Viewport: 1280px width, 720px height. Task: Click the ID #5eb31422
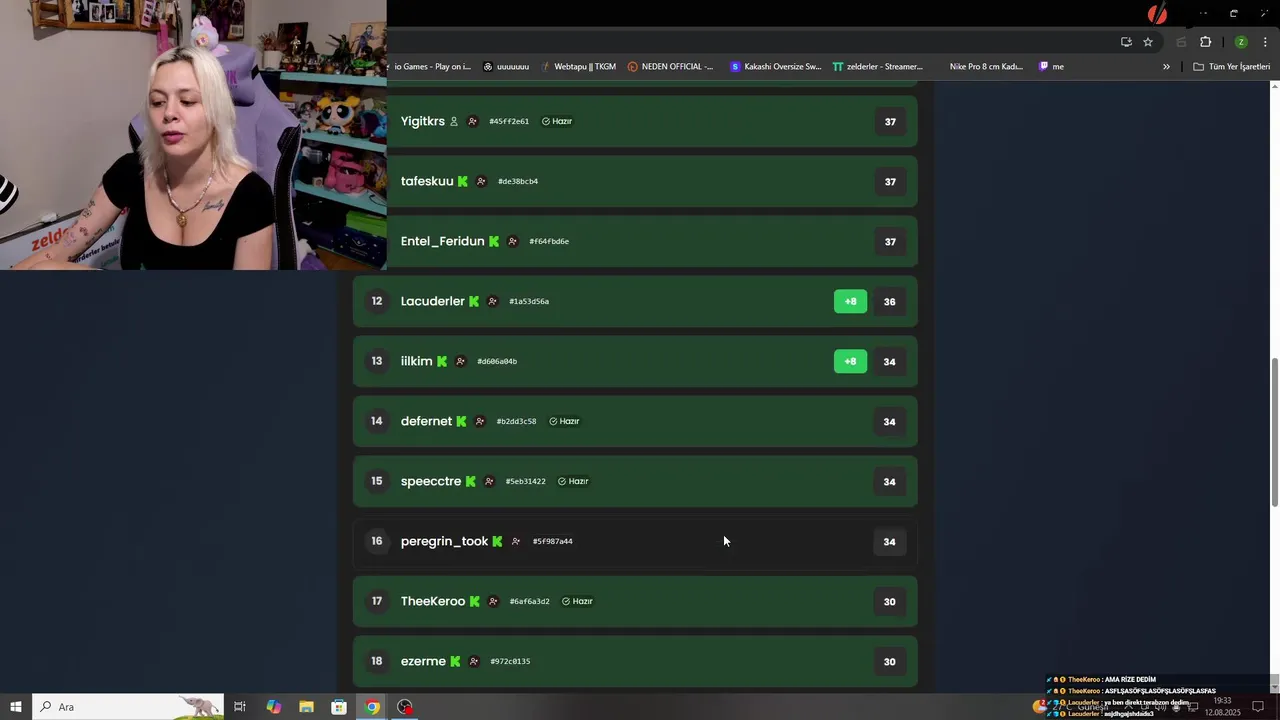[x=525, y=481]
